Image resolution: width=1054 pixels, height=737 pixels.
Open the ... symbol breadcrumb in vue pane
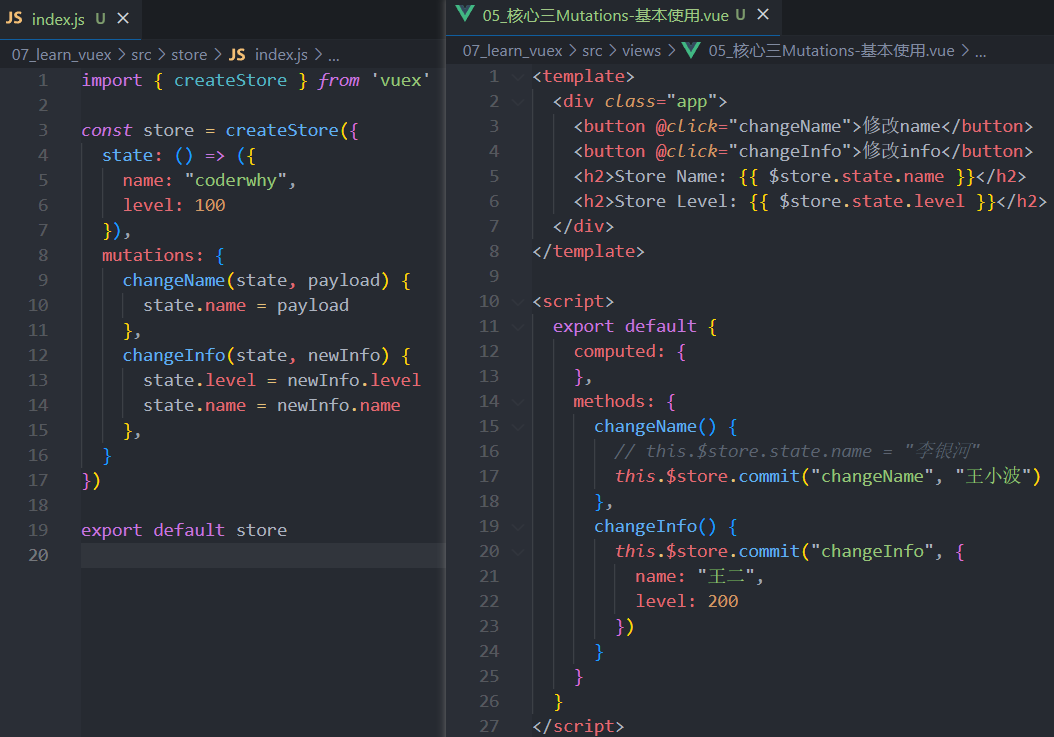click(x=980, y=51)
